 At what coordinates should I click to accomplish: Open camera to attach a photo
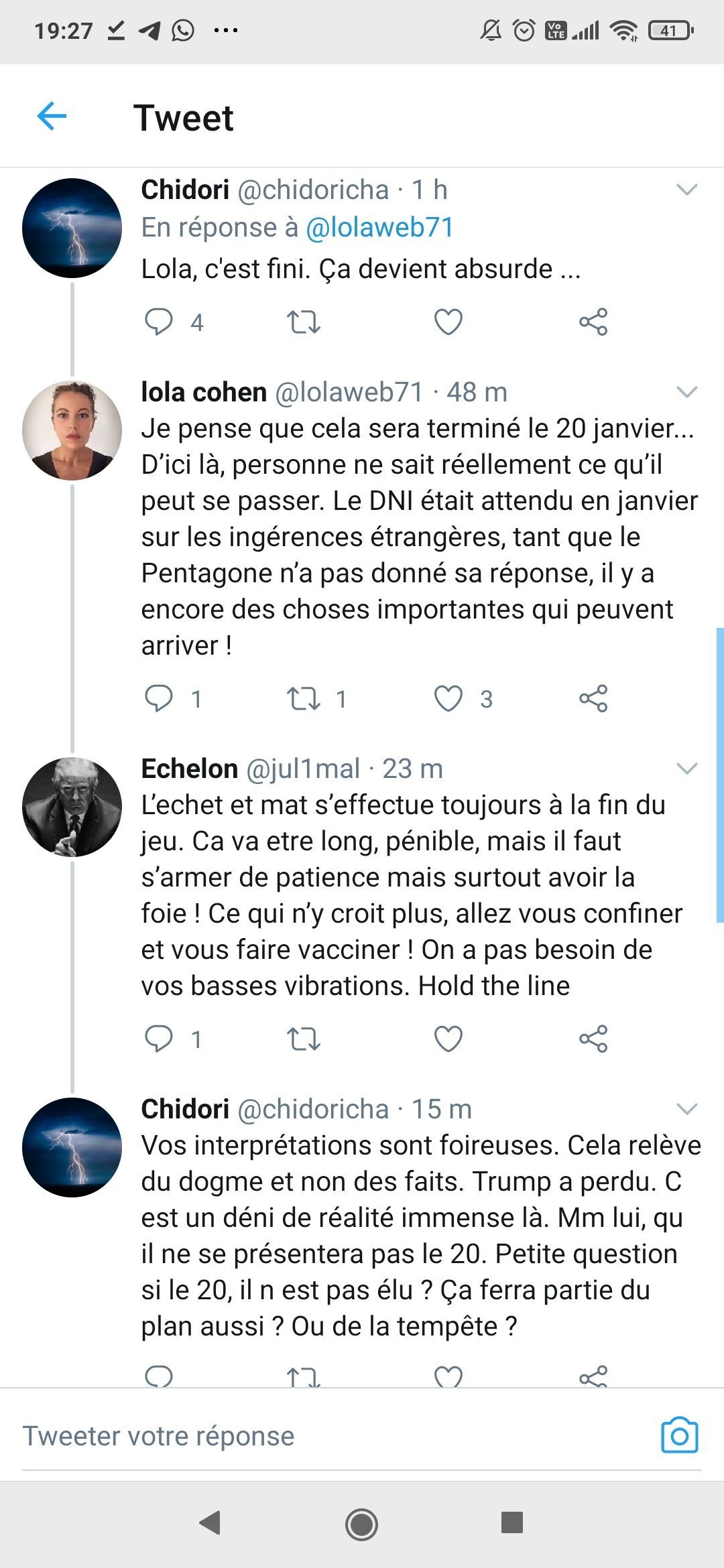click(680, 1435)
